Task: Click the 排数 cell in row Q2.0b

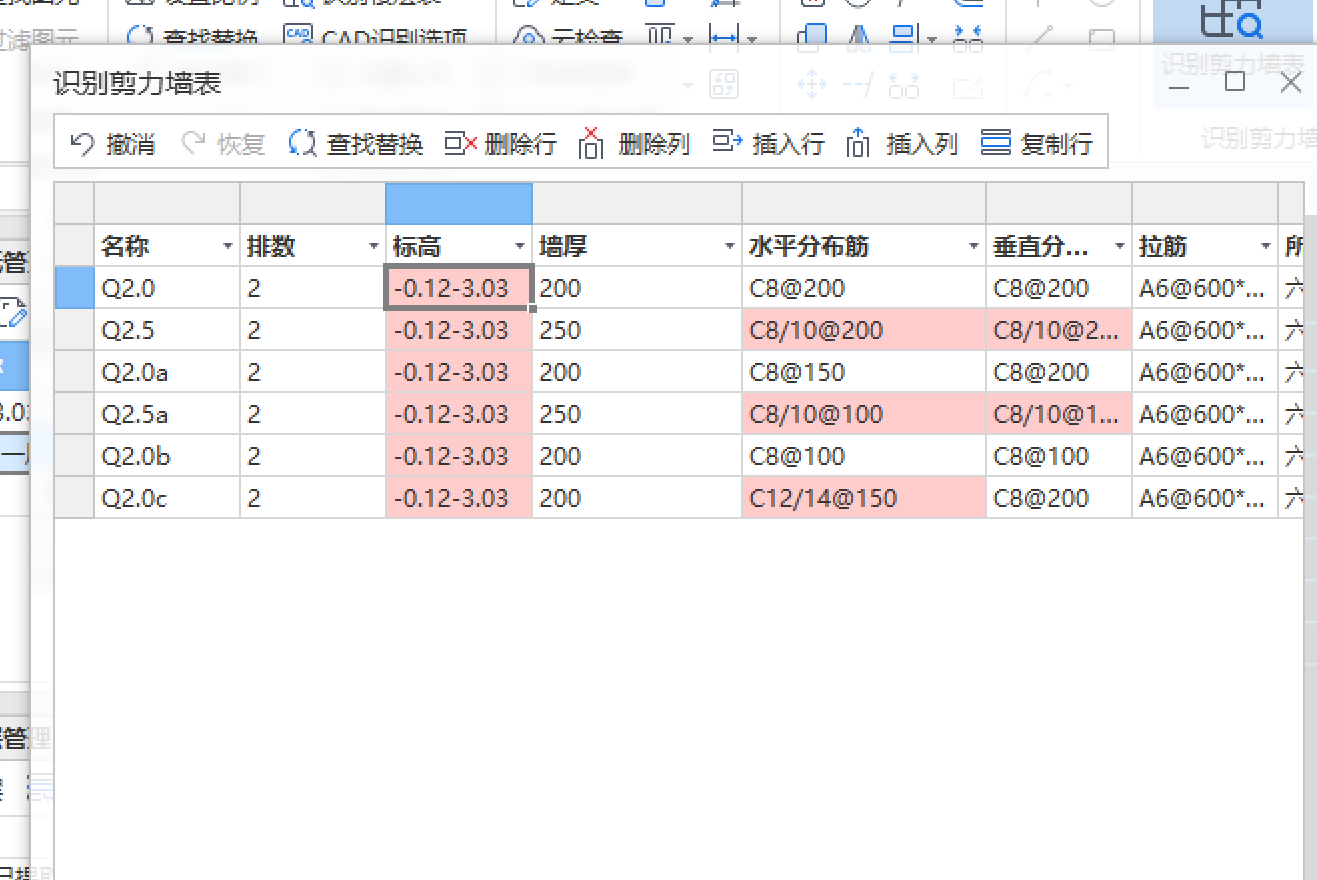Action: [x=313, y=456]
